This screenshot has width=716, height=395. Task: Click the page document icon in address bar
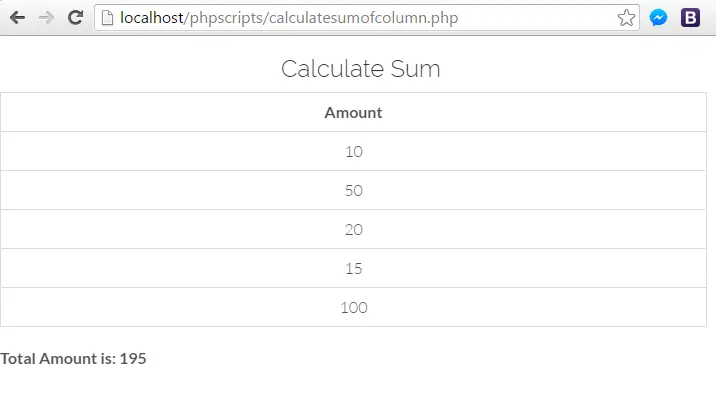tap(107, 18)
